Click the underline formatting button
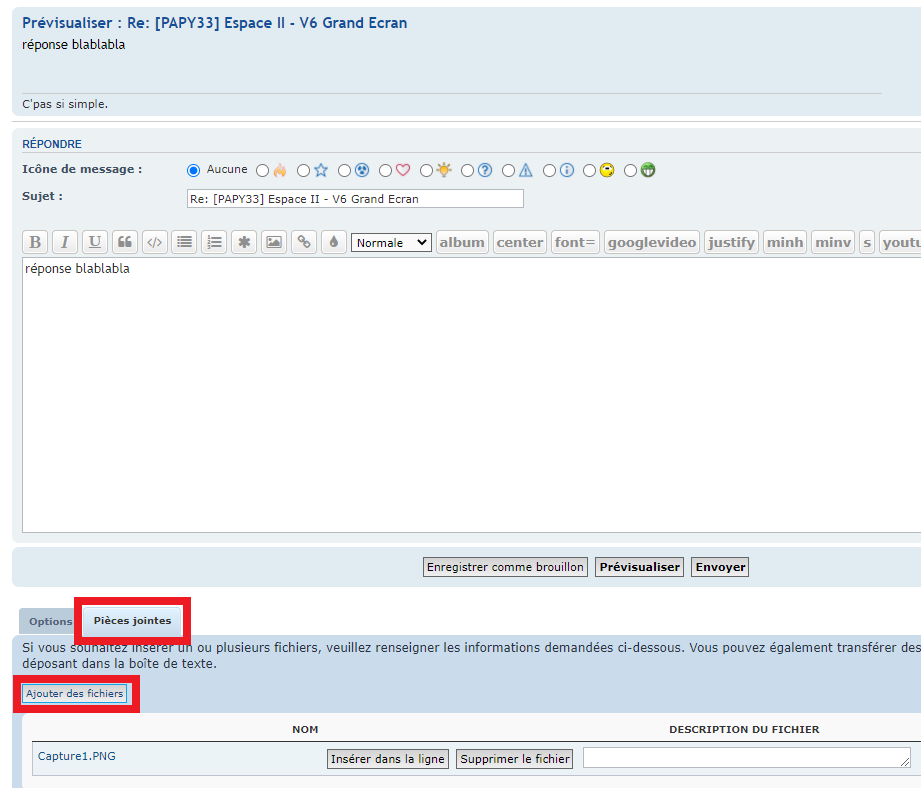Screen dimensions: 921x788 (95, 242)
